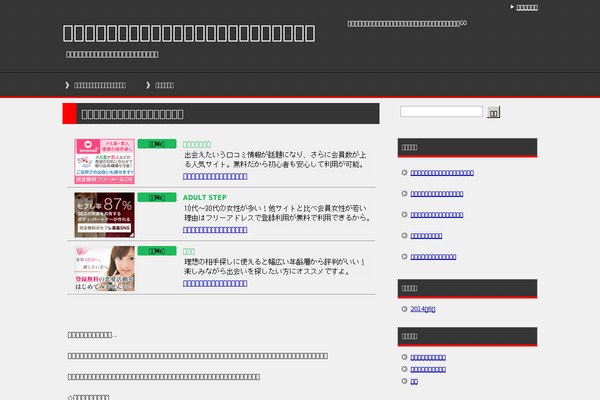Click text '出会えたいう口コミ情報が話題になり'
Image resolution: width=600 pixels, height=400 pixels.
pyautogui.click(x=245, y=155)
